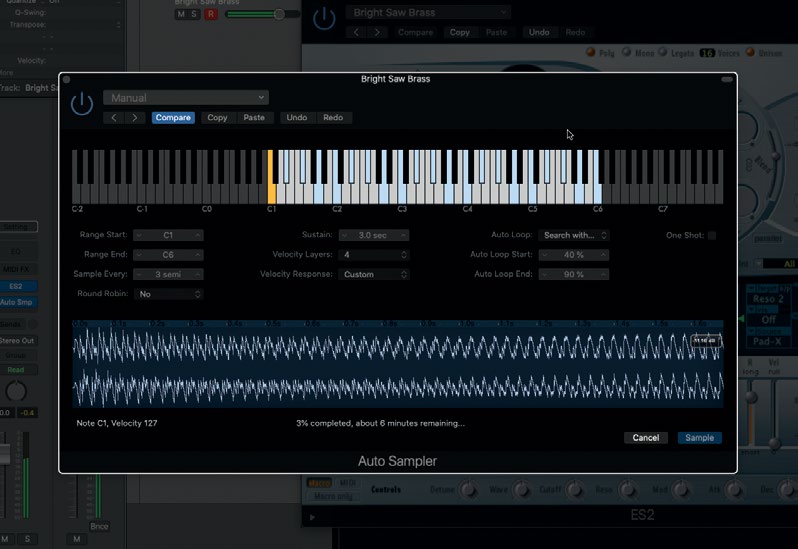Image resolution: width=798 pixels, height=549 pixels.
Task: Decrease Sustain time
Action: [x=345, y=235]
